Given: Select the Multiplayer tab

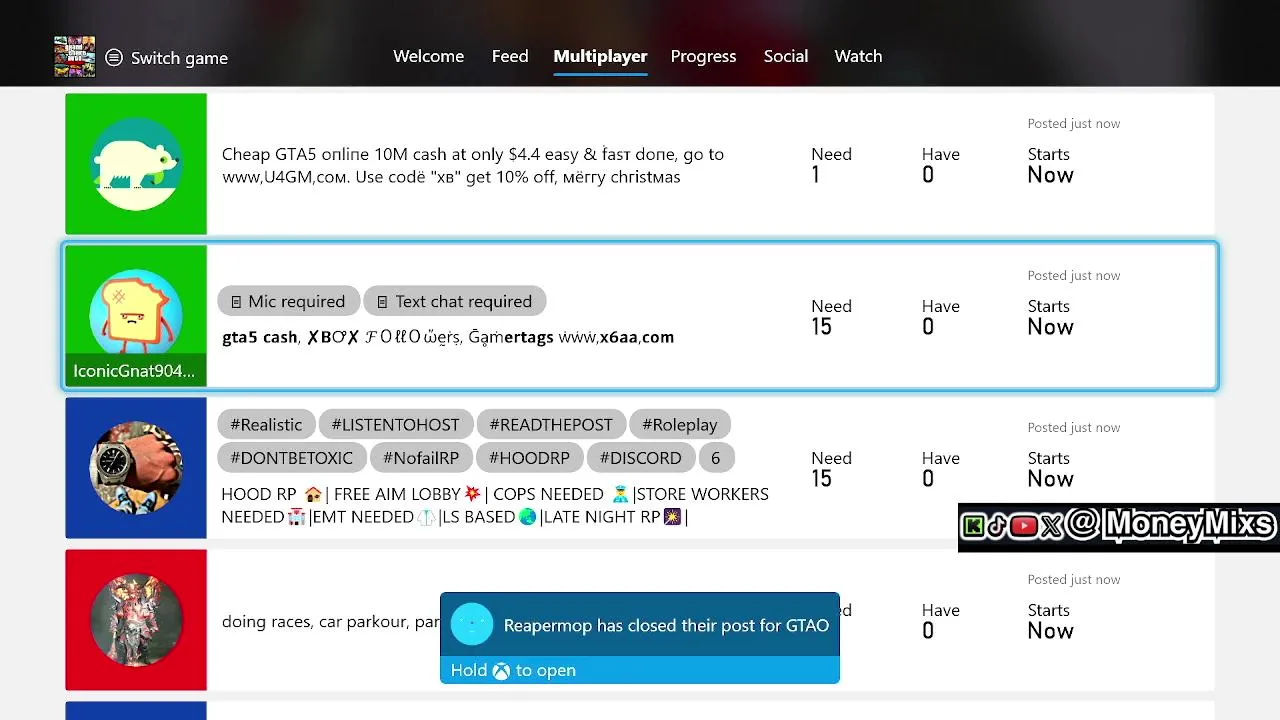Looking at the screenshot, I should pyautogui.click(x=600, y=56).
